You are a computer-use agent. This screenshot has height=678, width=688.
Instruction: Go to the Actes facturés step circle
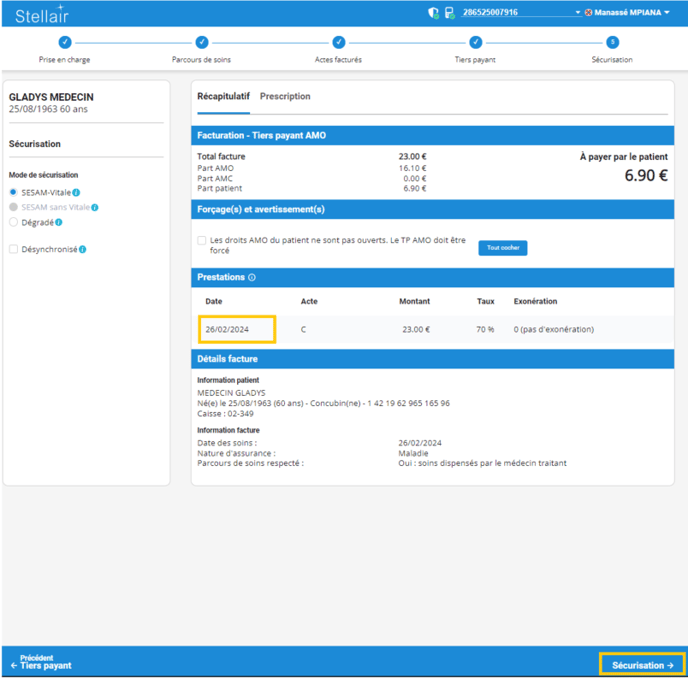[339, 42]
